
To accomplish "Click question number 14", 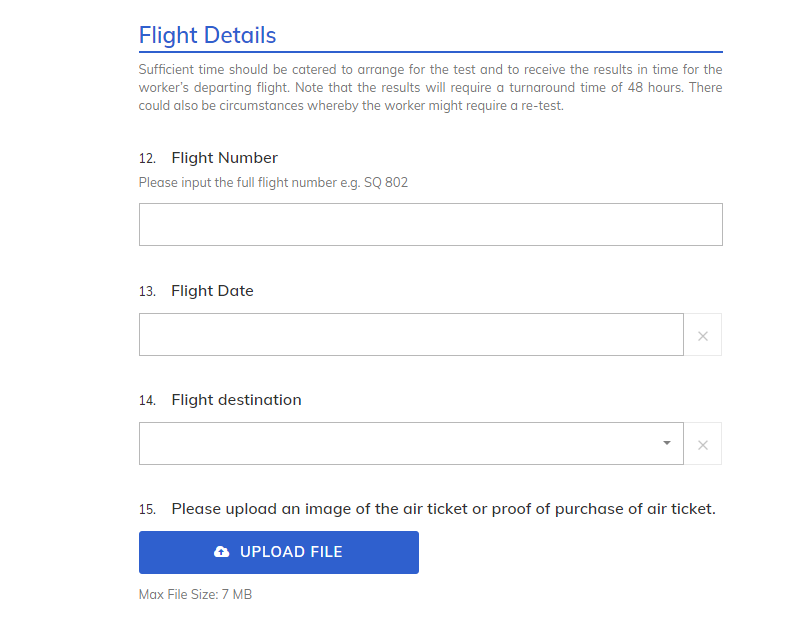I will click(x=147, y=401).
